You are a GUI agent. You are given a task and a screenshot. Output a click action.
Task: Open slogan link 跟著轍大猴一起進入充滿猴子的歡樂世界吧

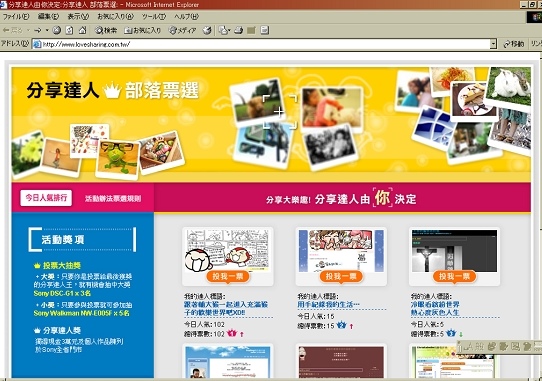[226, 308]
